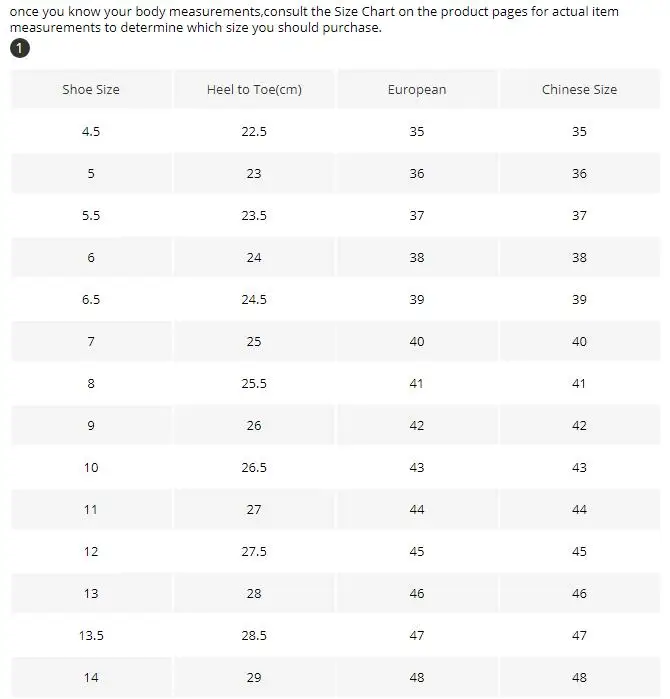Screen dimensions: 670x699
Task: Select shoe size 4.5 cell
Action: pyautogui.click(x=91, y=131)
